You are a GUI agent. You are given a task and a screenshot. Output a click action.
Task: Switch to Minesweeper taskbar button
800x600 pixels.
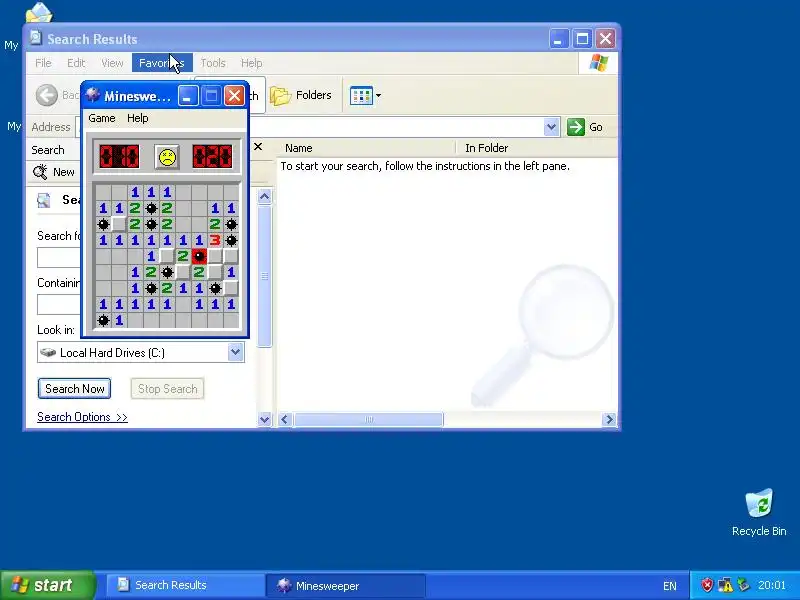point(345,586)
